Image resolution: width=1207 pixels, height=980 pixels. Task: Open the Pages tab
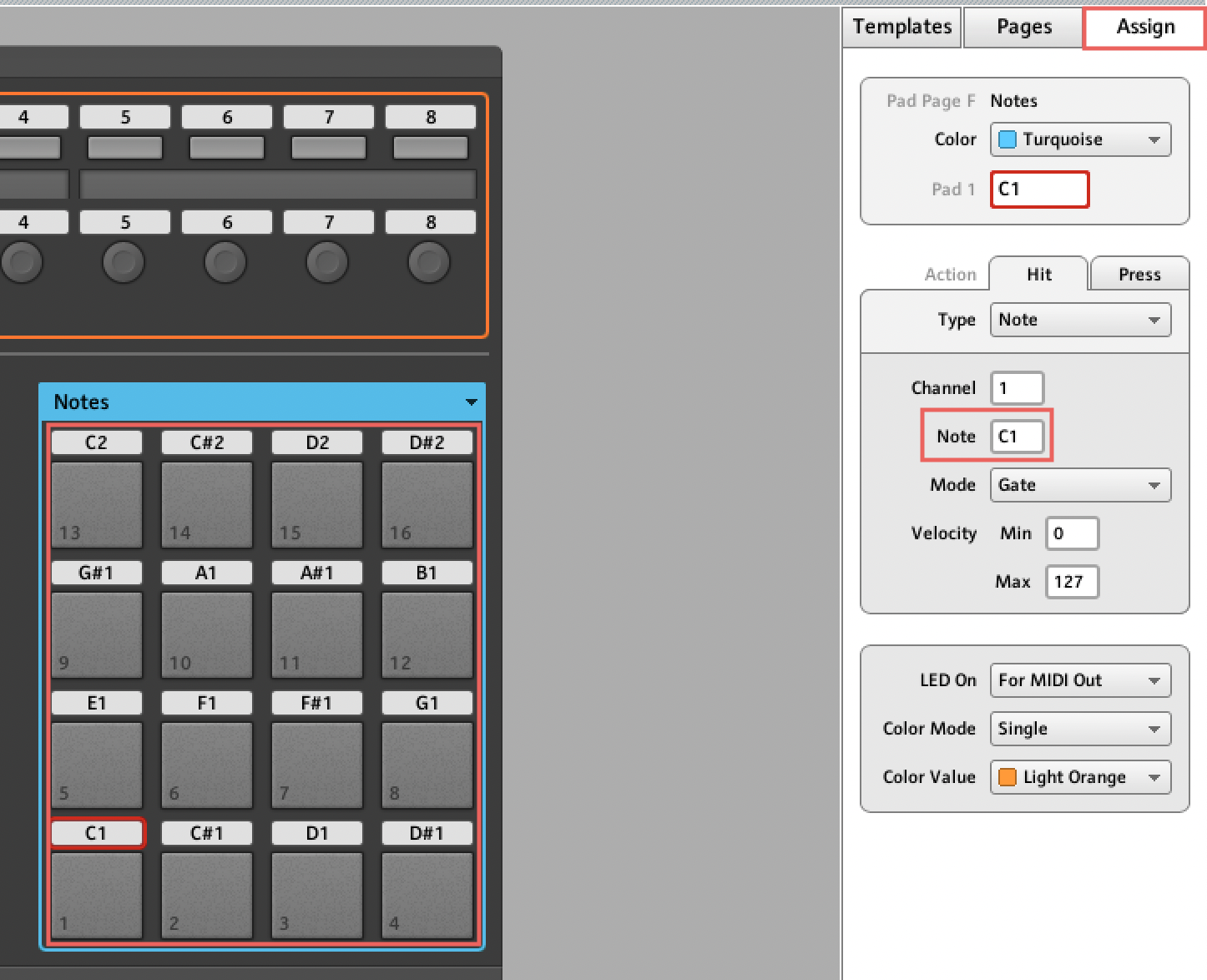click(1024, 27)
